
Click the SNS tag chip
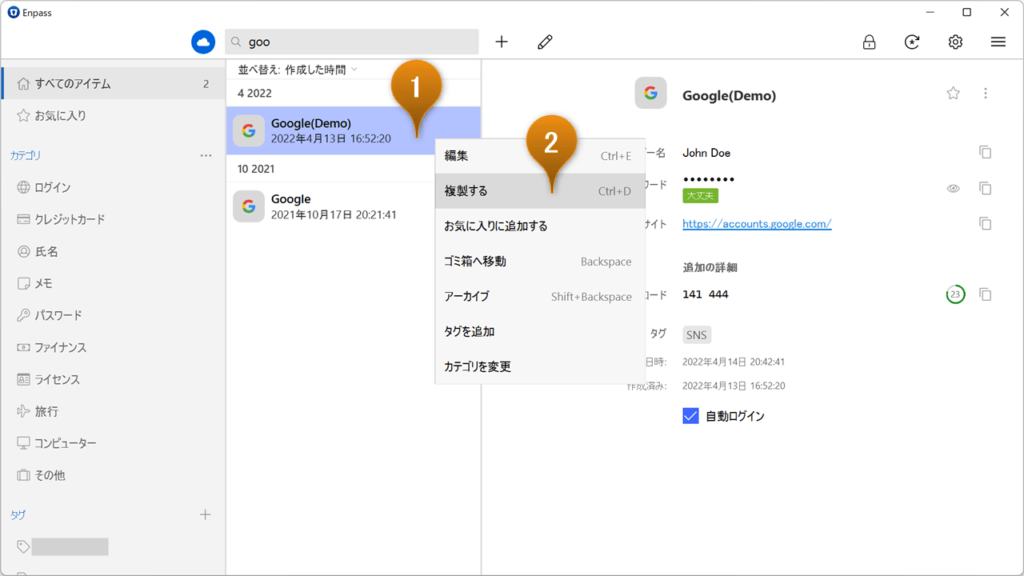[x=696, y=335]
